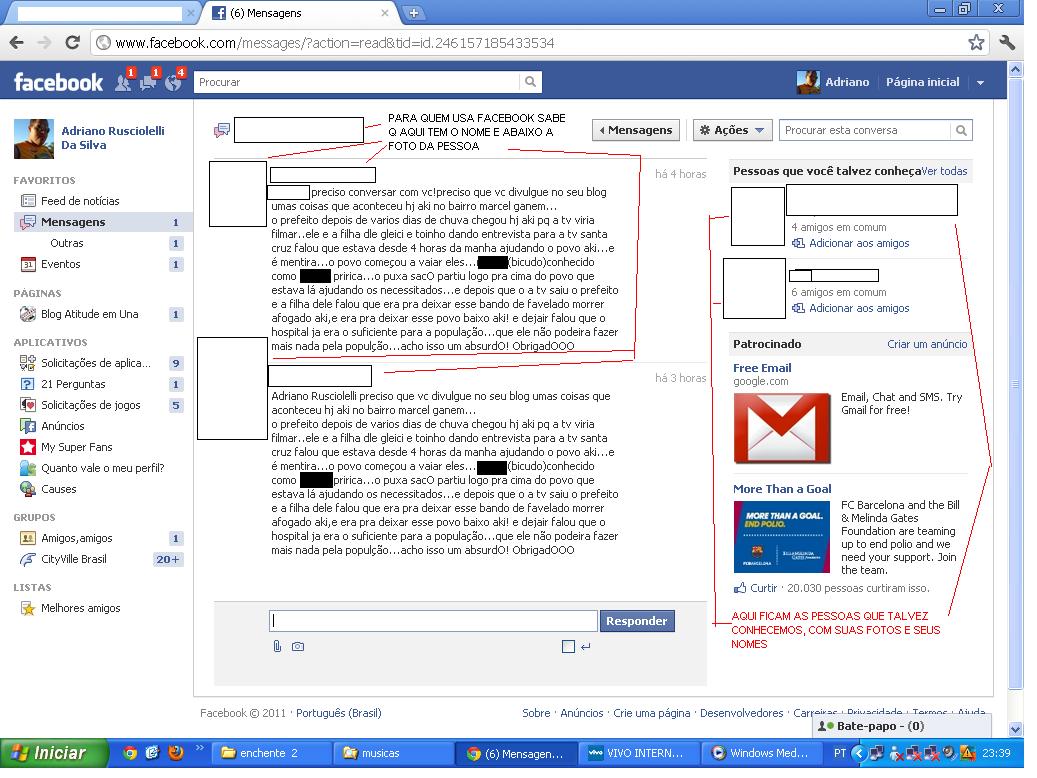This screenshot has height=778, width=1037.
Task: Click the CityVille Brasil icon
Action: pos(28,560)
